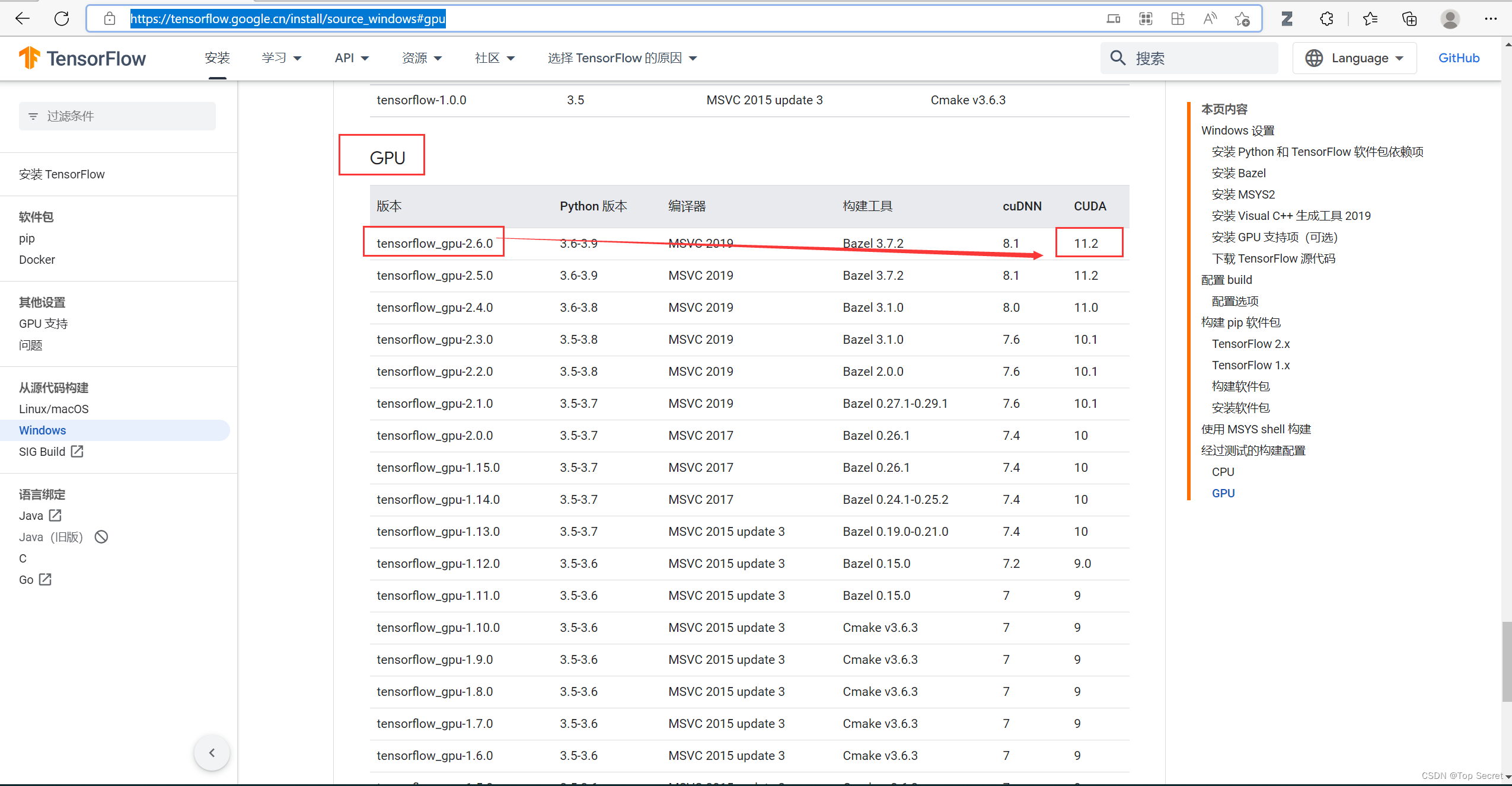Select the Windows sidebar item
This screenshot has height=786, width=1512.
pyautogui.click(x=115, y=430)
